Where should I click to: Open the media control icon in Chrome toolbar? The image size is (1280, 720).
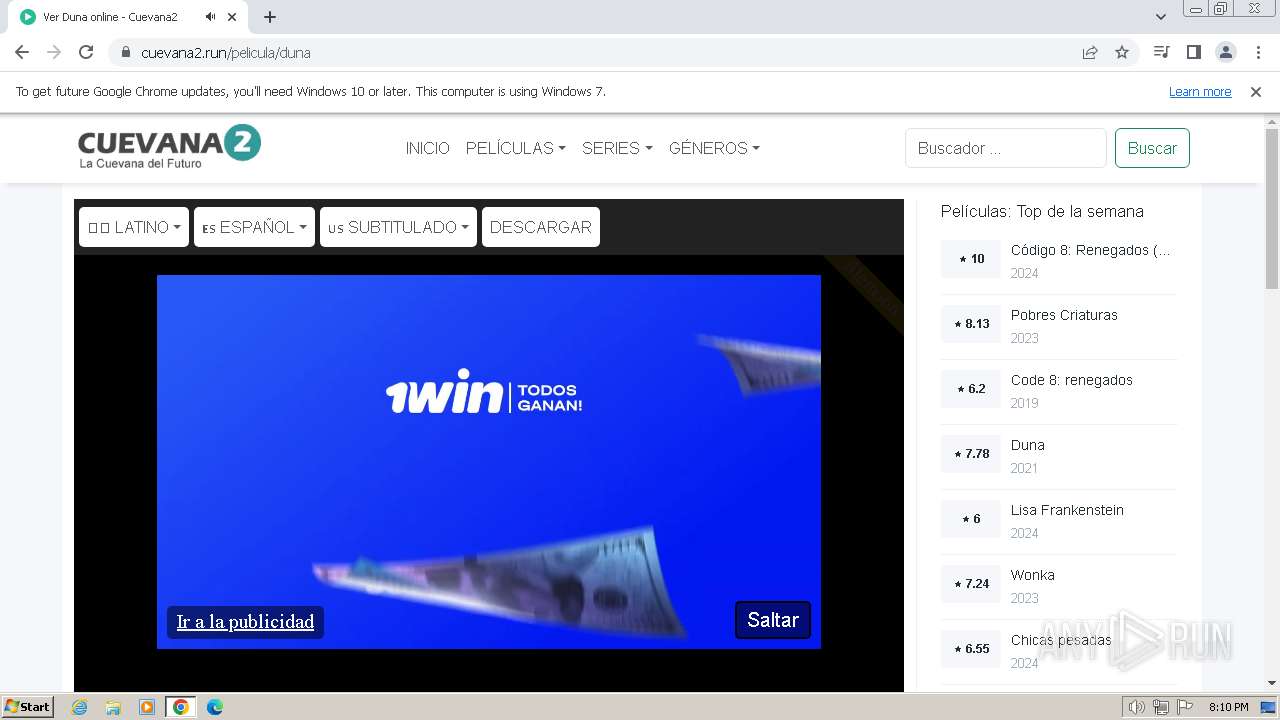[x=1161, y=53]
